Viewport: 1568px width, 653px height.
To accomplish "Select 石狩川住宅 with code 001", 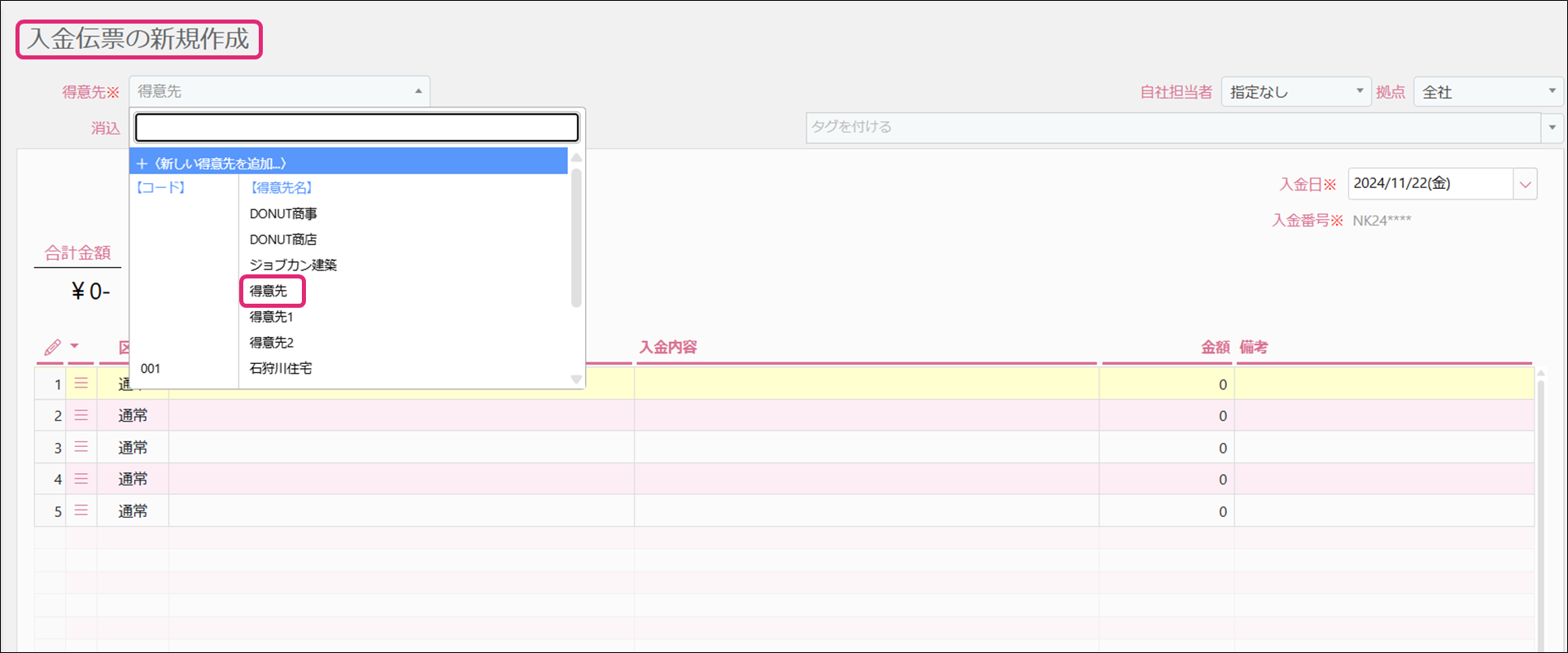I will point(281,368).
